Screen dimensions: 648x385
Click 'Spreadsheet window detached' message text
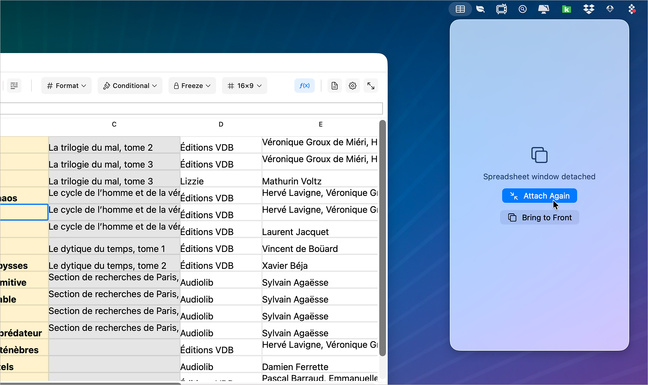point(539,176)
